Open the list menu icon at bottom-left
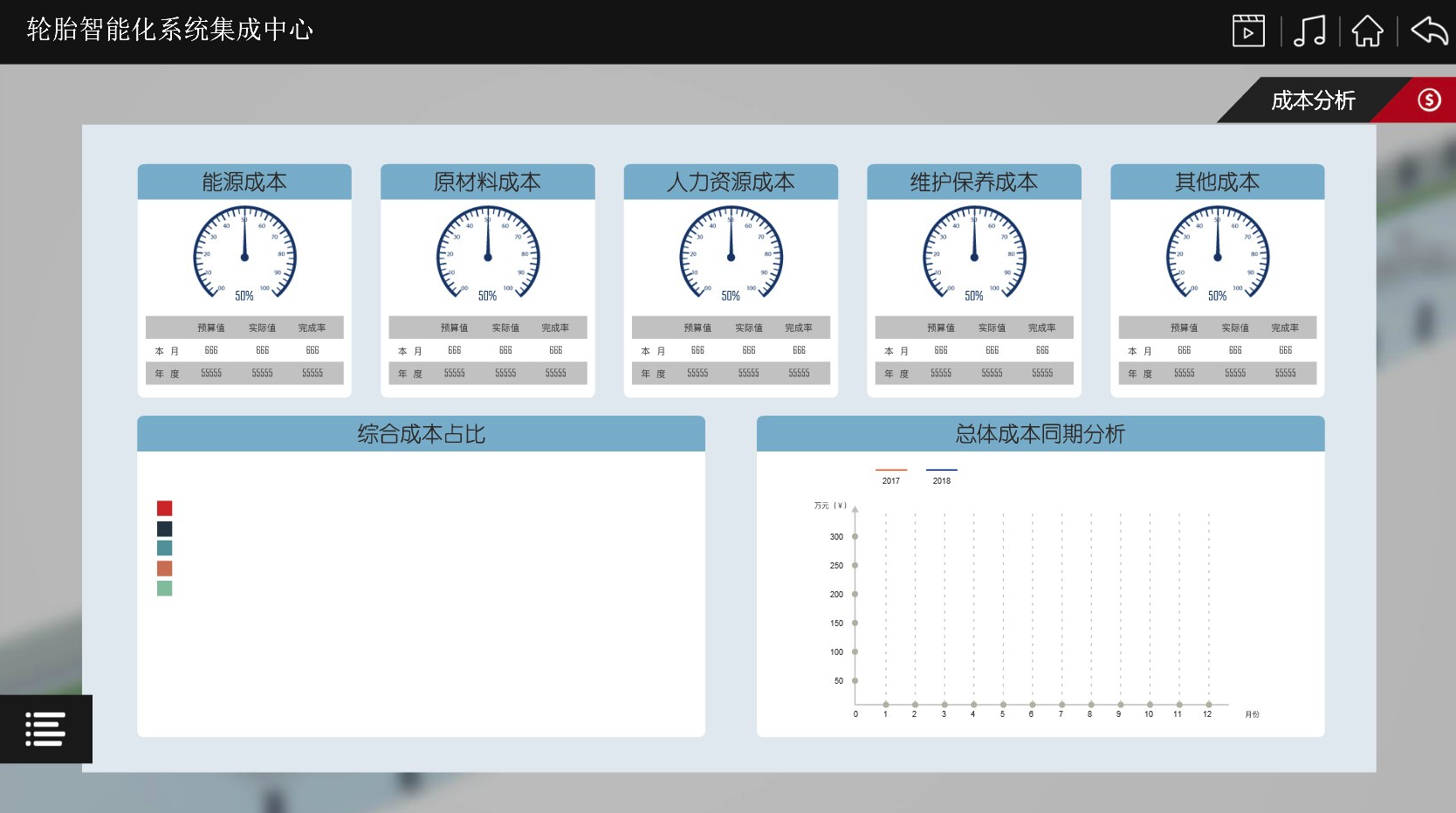 pos(45,729)
